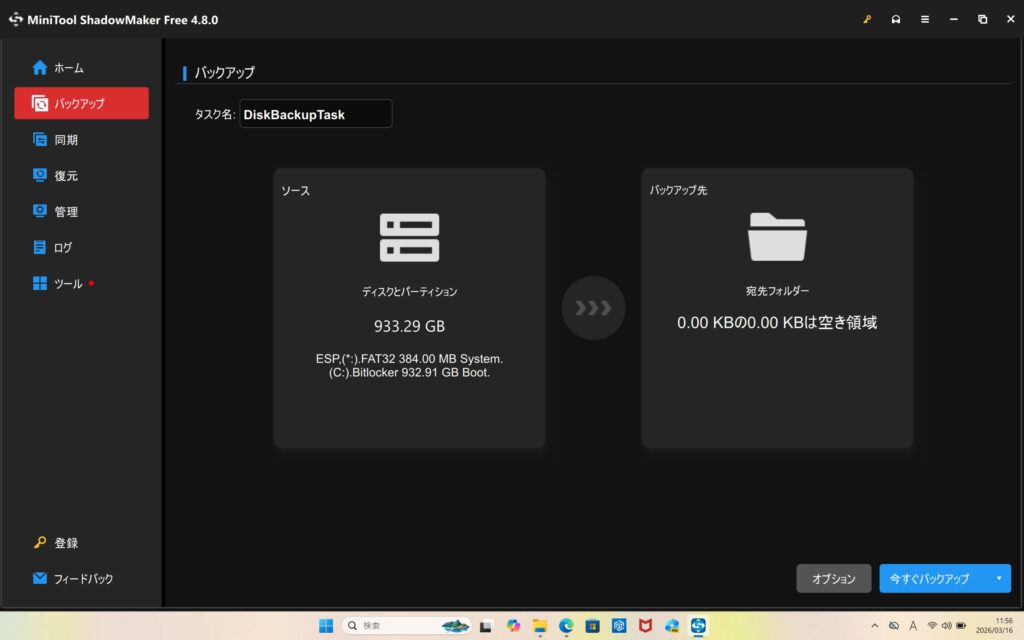
Task: Click the Windows Start button on taskbar
Action: coord(326,626)
